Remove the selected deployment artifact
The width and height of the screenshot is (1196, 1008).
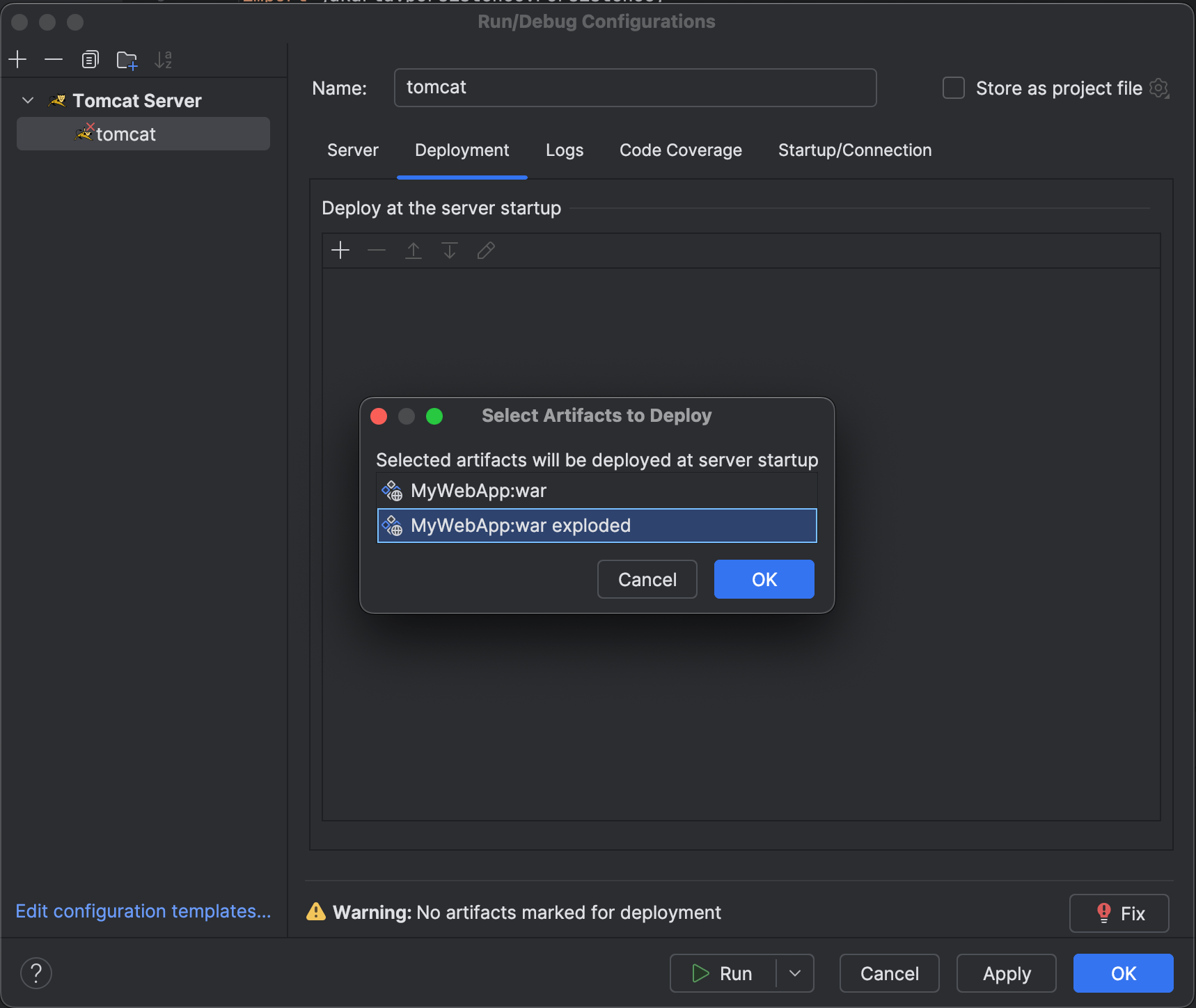(377, 250)
